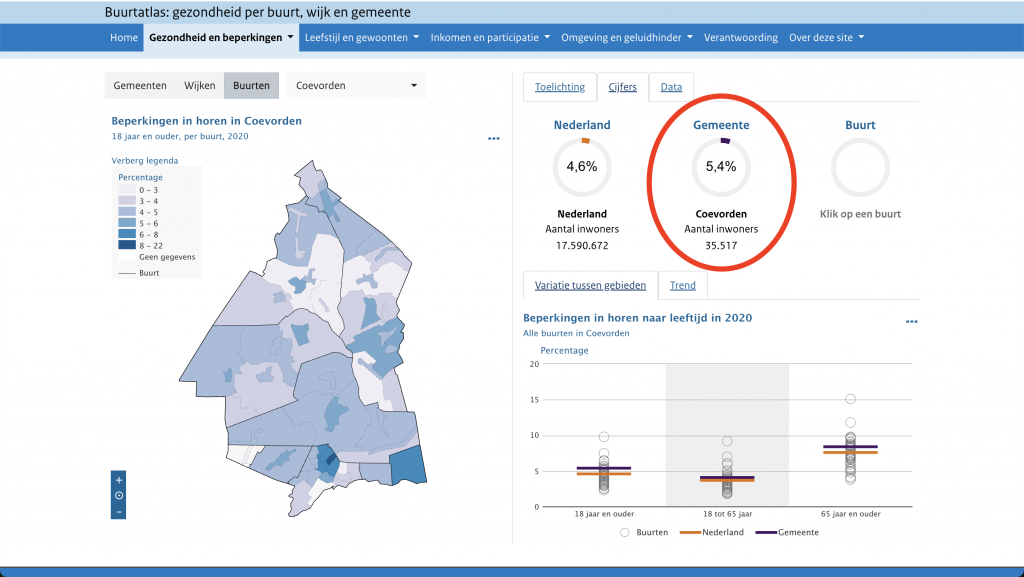Expand Leefstijl en gewoonten menu

point(362,37)
